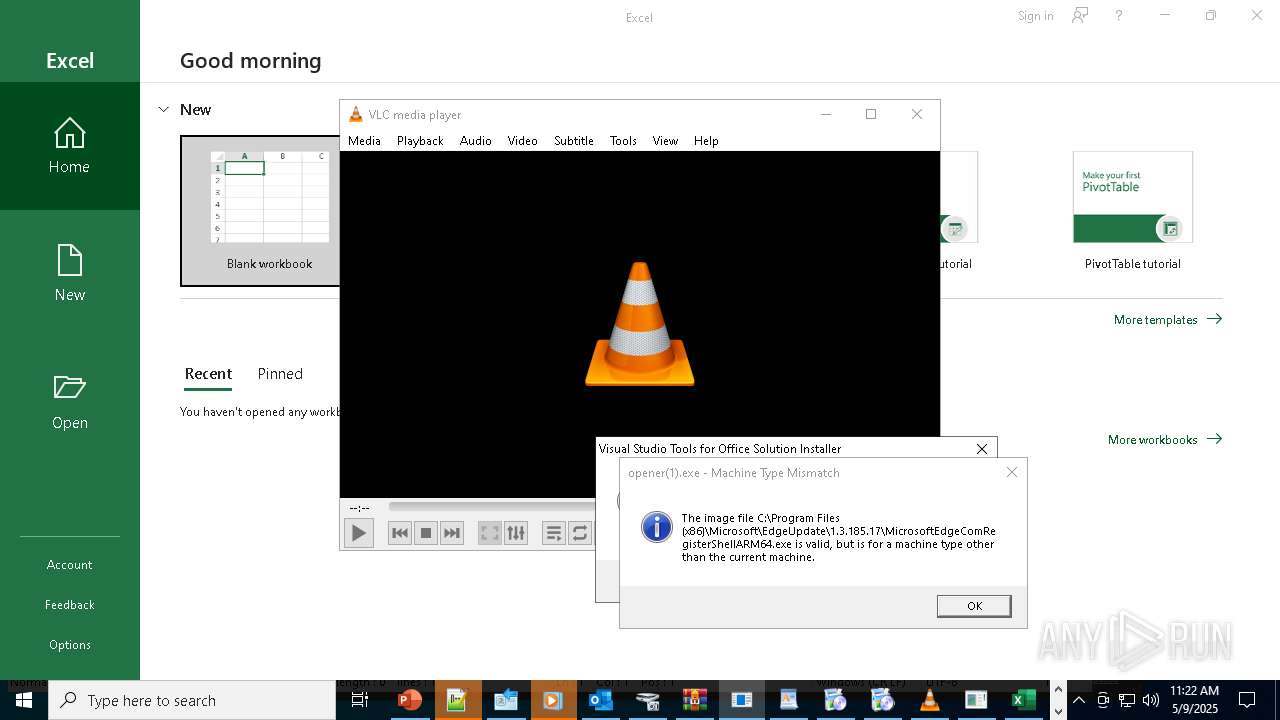Select the Blank workbook template
This screenshot has width=1280, height=720.
261,211
